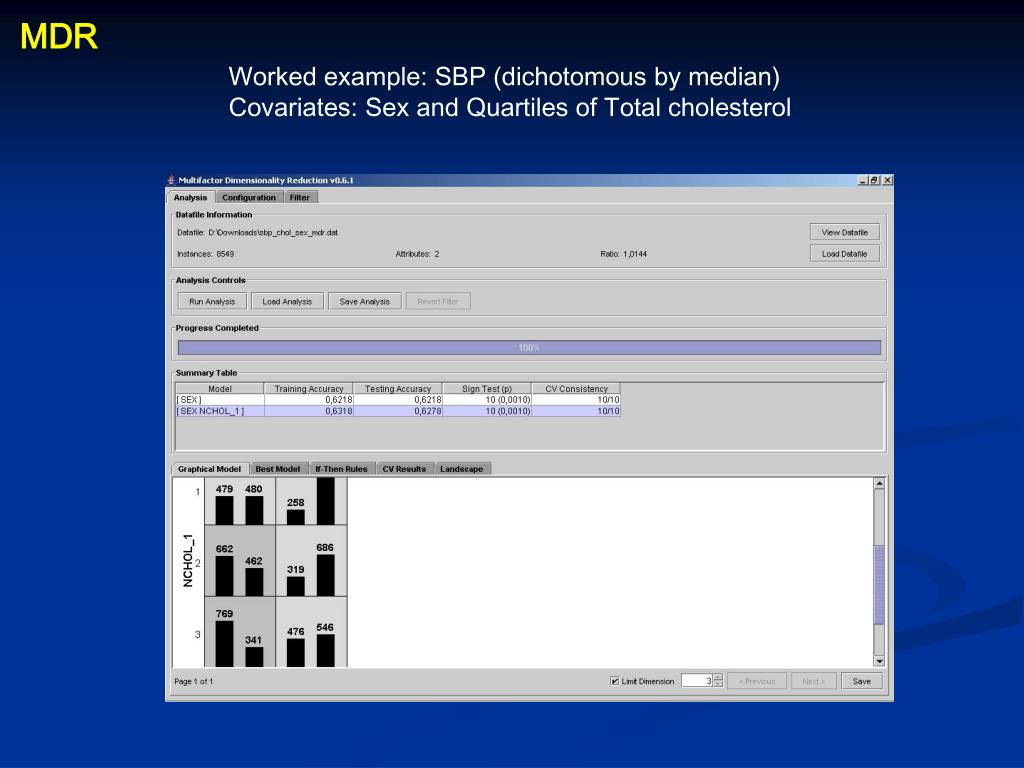This screenshot has width=1024, height=768.
Task: Select the [SEX] model row
Action: (x=220, y=400)
